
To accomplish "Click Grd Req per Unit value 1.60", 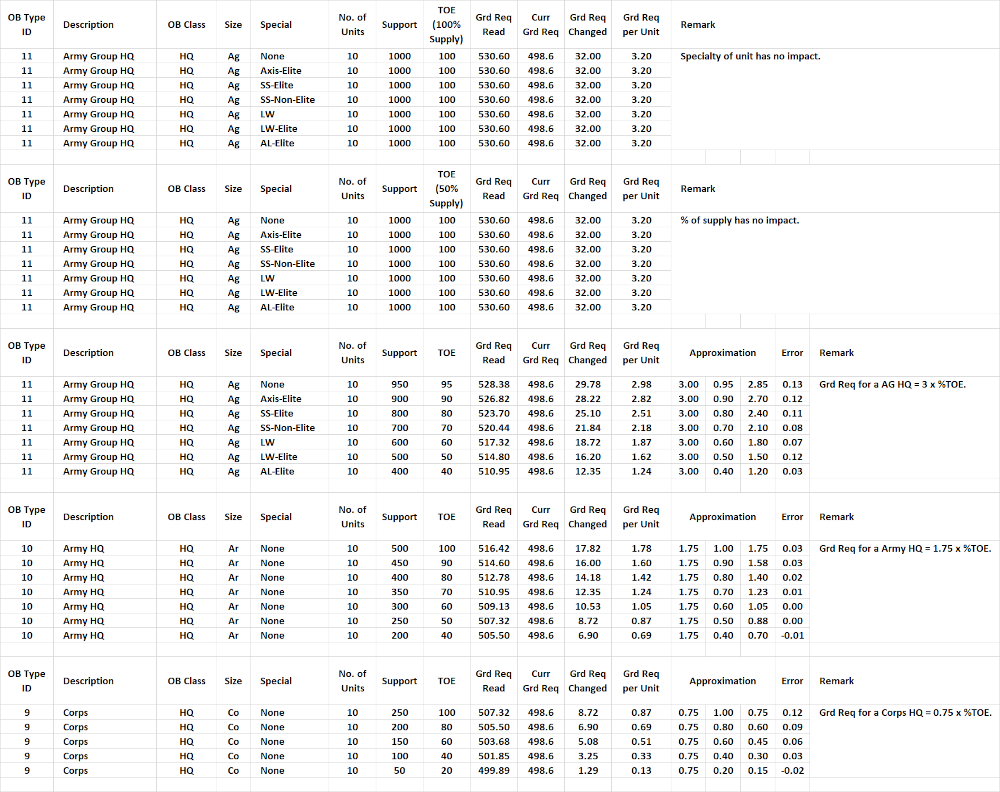I will 641,563.
